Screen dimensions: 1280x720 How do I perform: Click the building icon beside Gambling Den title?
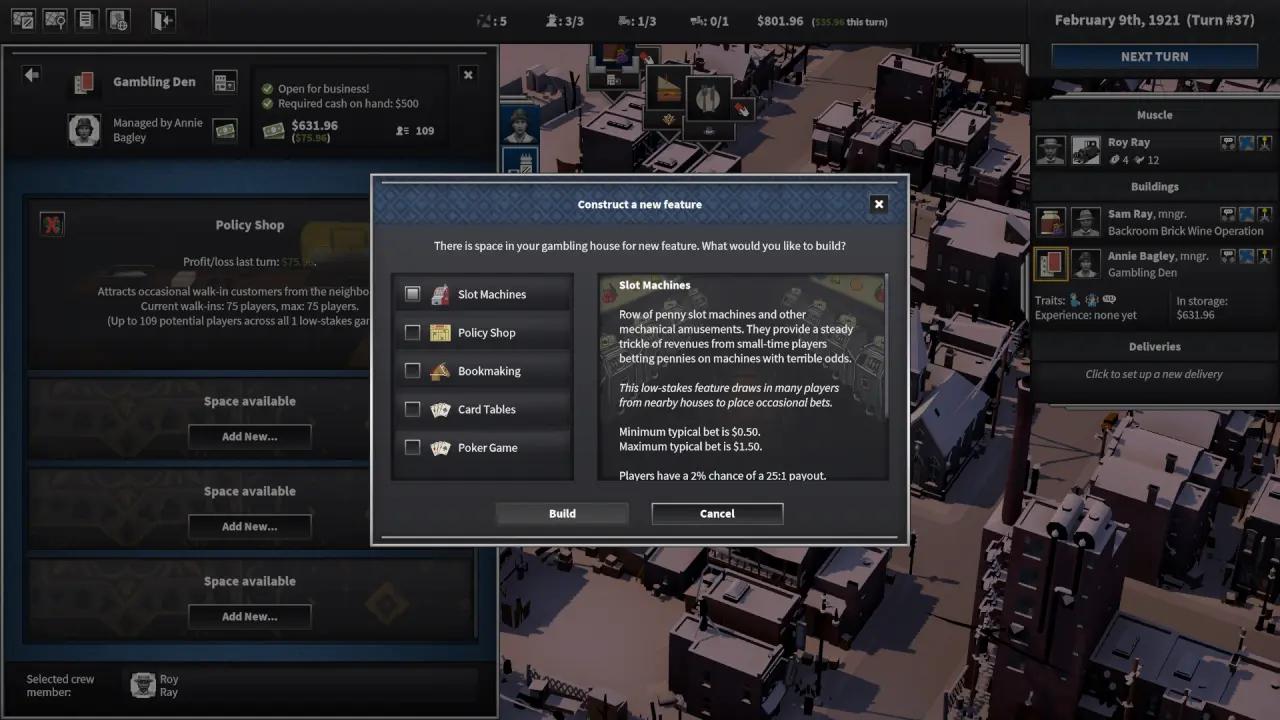225,82
